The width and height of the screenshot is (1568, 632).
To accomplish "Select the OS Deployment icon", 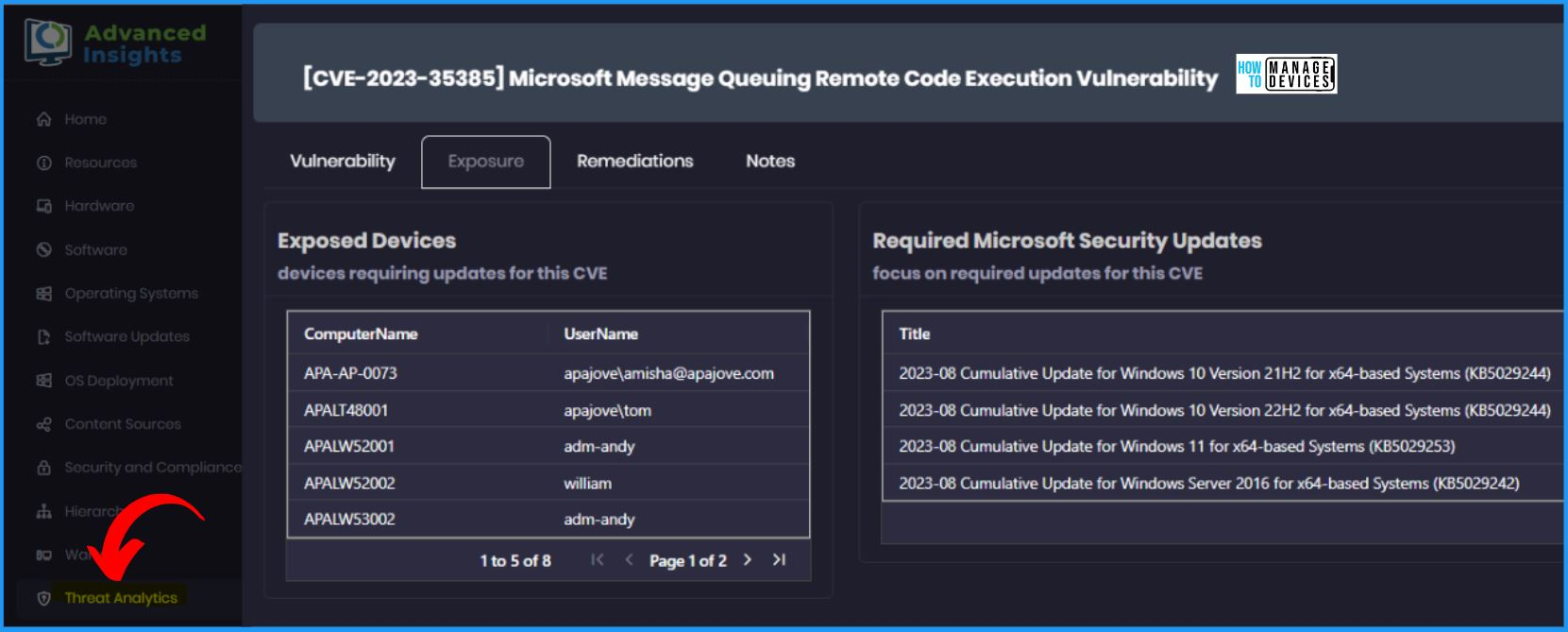I will click(43, 381).
